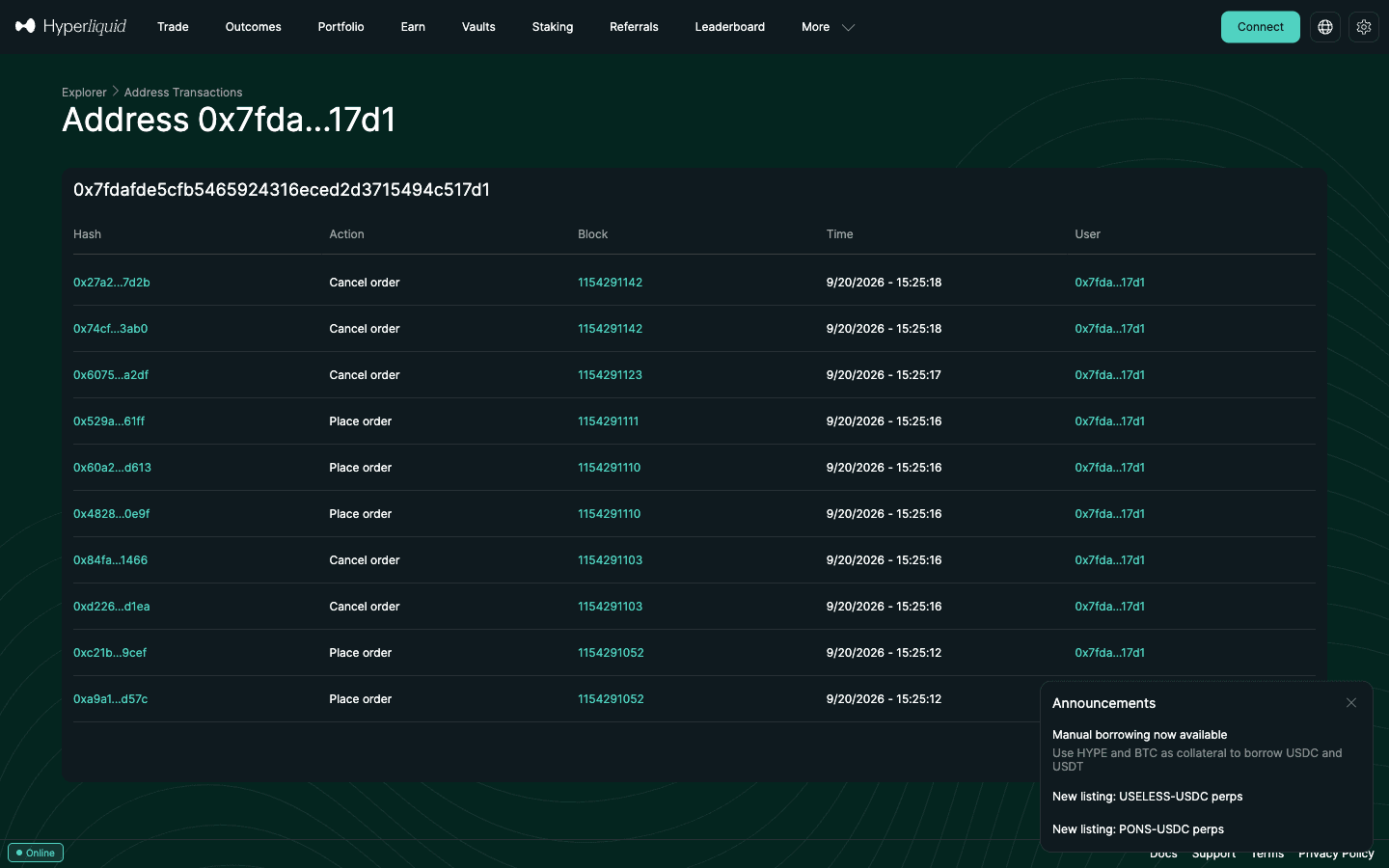Open block 1154291110 in 0x60a2...d613 row
This screenshot has height=868, width=1389.
[610, 468]
